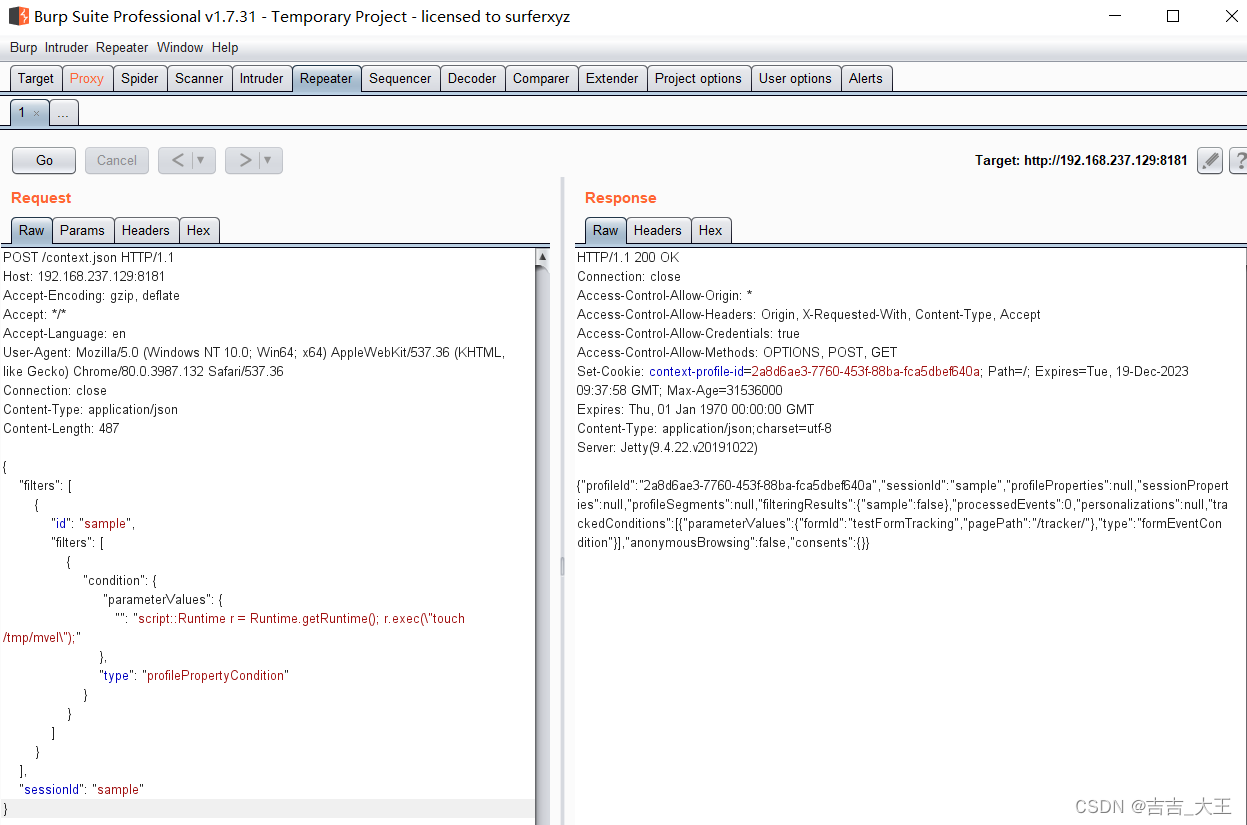This screenshot has width=1247, height=825.
Task: Select Response Raw tab
Action: (x=606, y=230)
